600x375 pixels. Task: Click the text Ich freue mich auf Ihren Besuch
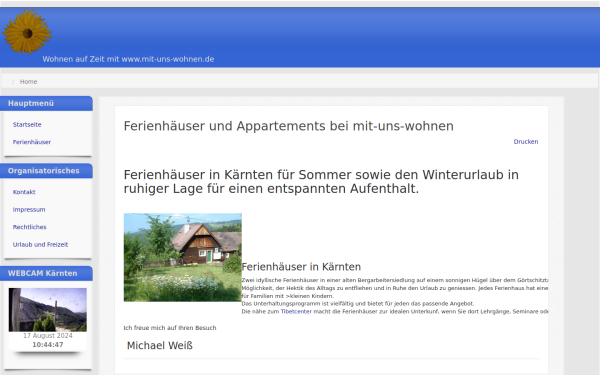click(x=170, y=328)
